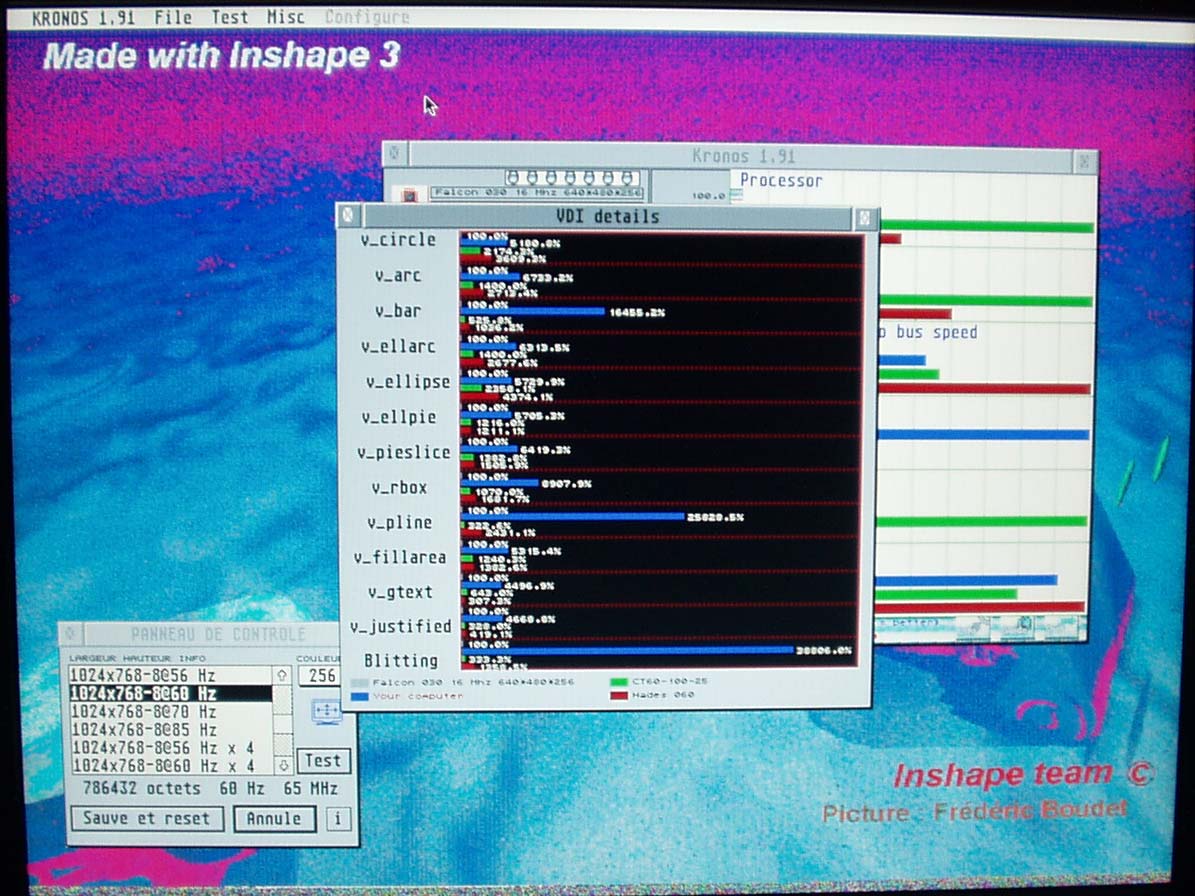Select 1024x768-8@85 Hz resolution
This screenshot has height=896, width=1195.
(143, 729)
